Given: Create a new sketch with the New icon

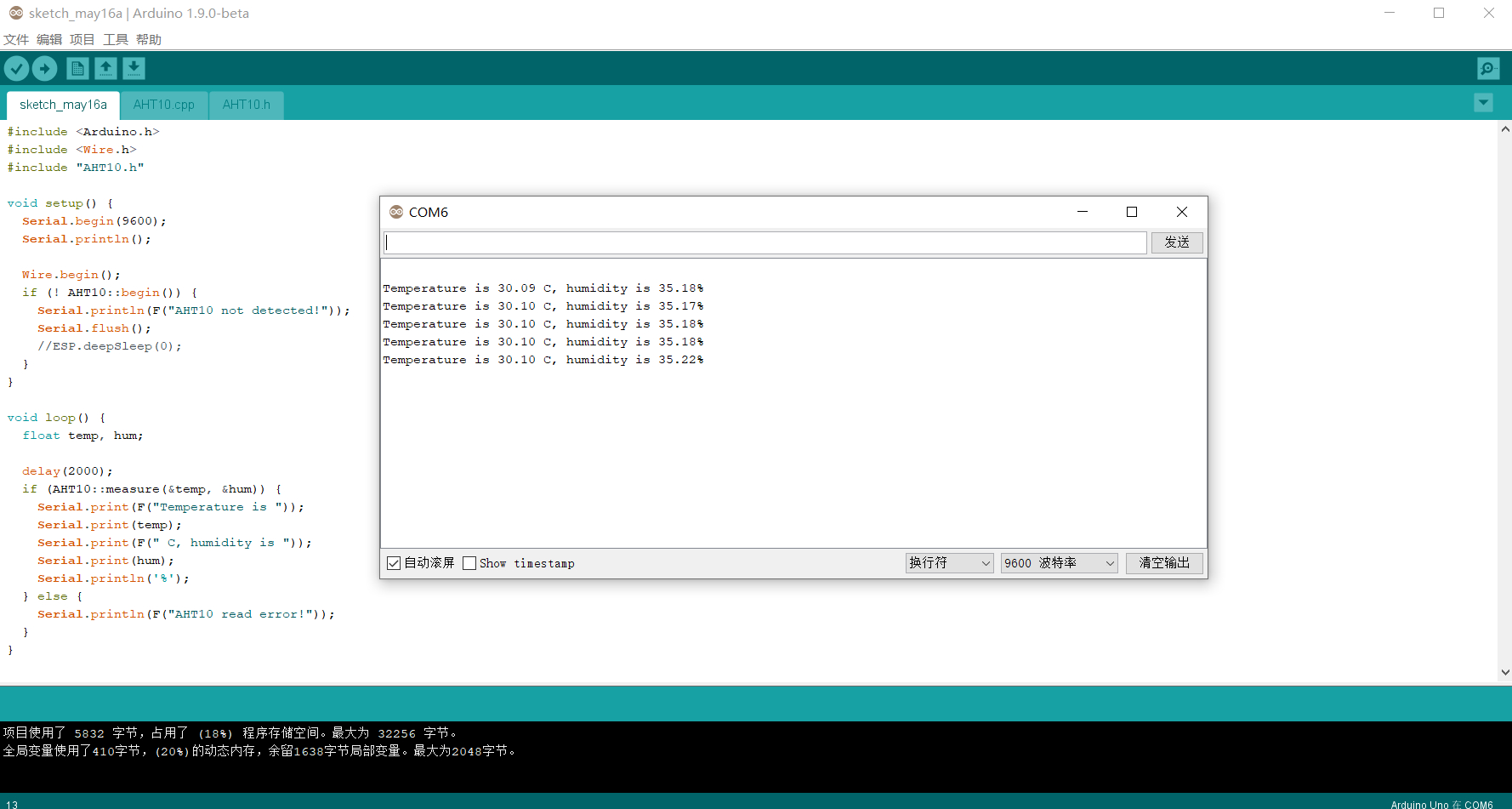Looking at the screenshot, I should tap(77, 68).
